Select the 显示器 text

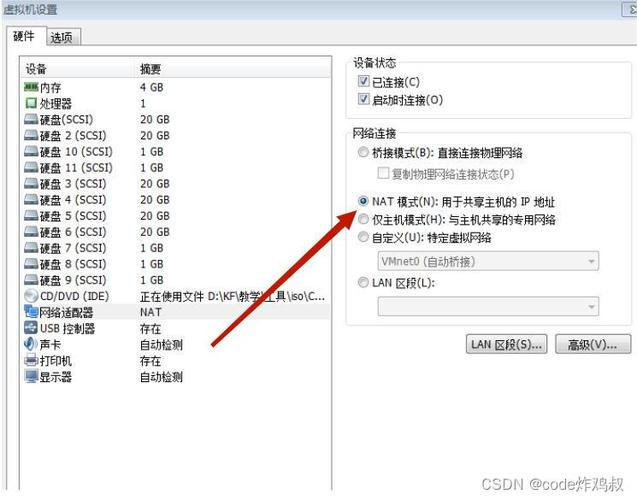56,377
